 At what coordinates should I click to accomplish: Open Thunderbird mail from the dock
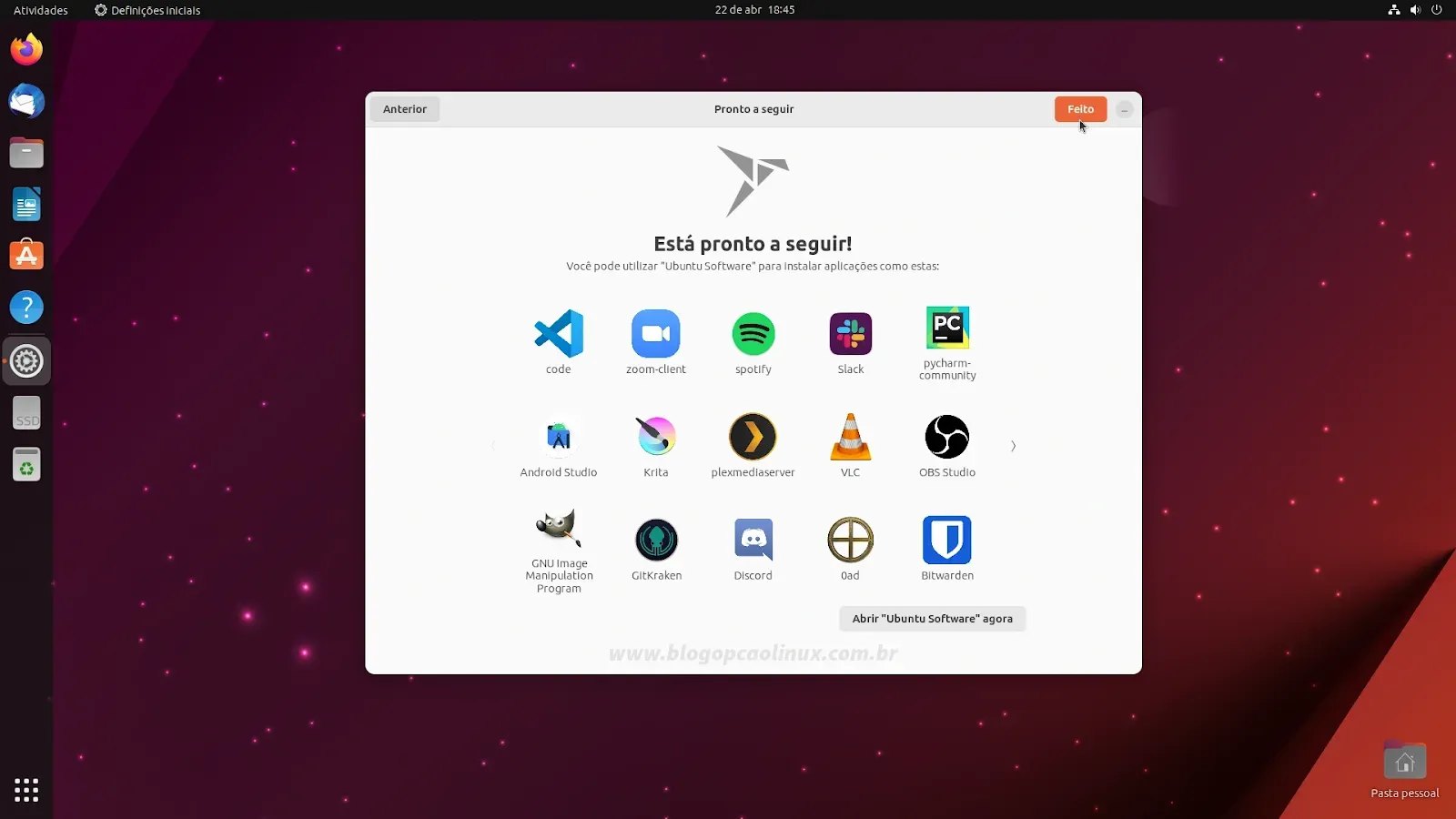pyautogui.click(x=26, y=101)
